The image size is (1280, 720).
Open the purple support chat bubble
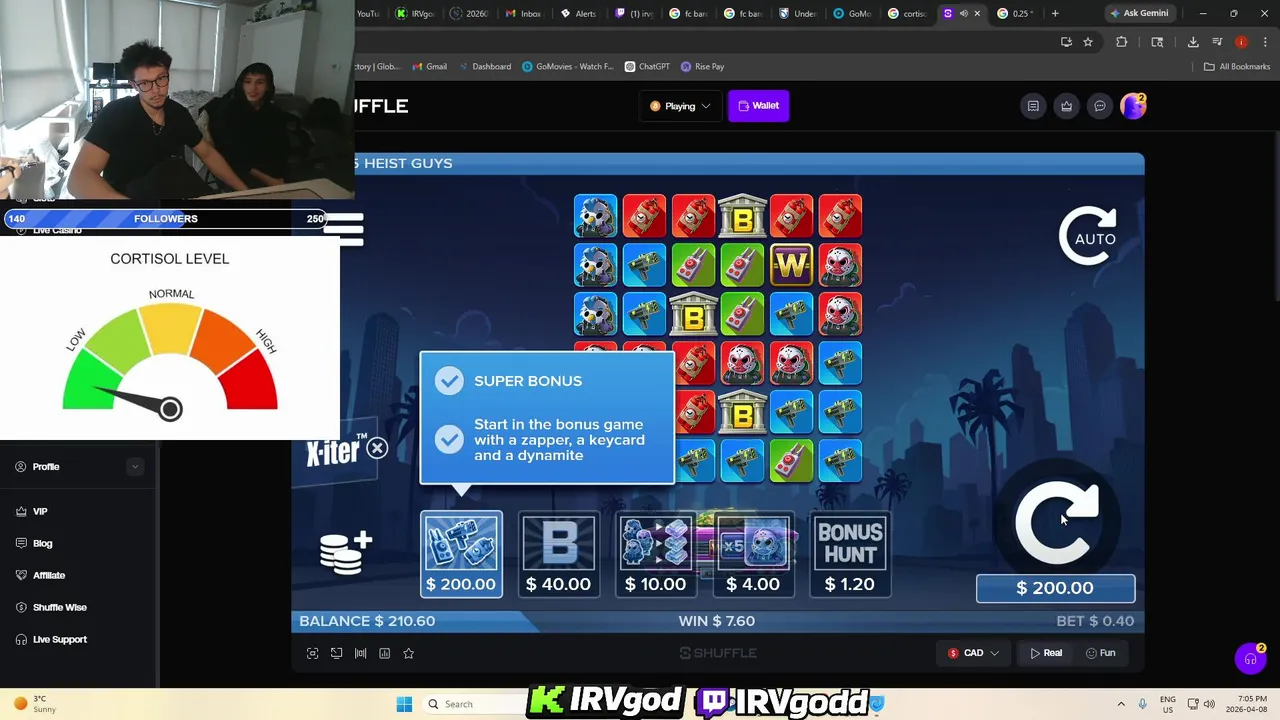(x=1250, y=658)
